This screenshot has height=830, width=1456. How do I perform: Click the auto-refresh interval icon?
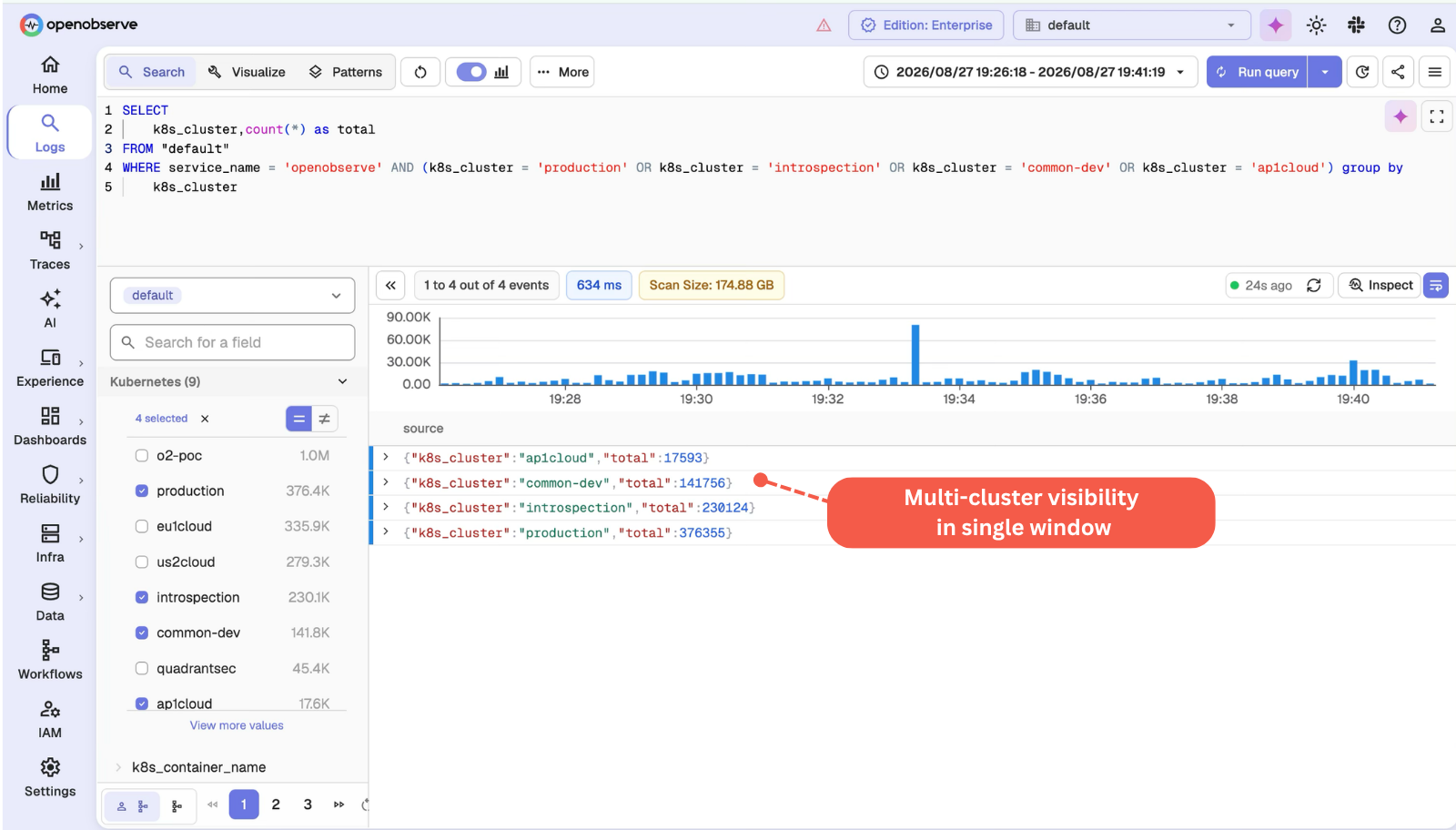pos(1362,72)
